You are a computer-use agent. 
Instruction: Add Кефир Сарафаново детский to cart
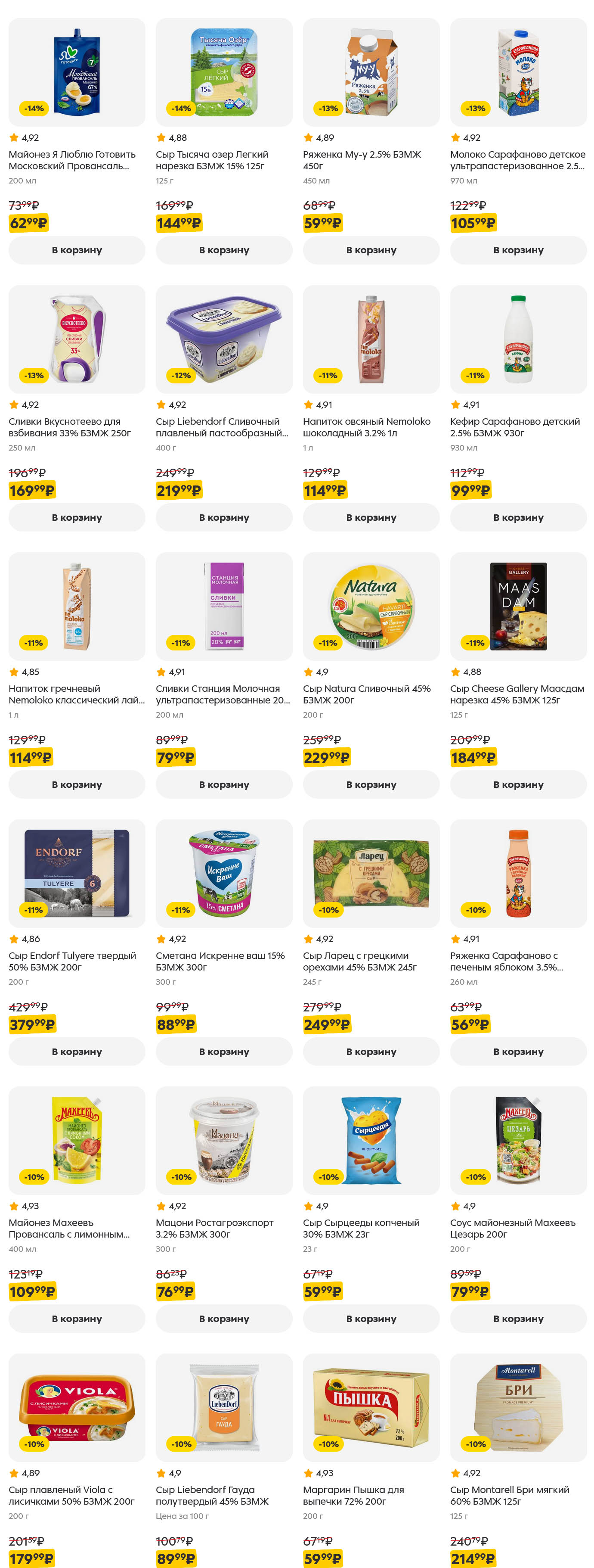pos(518,517)
